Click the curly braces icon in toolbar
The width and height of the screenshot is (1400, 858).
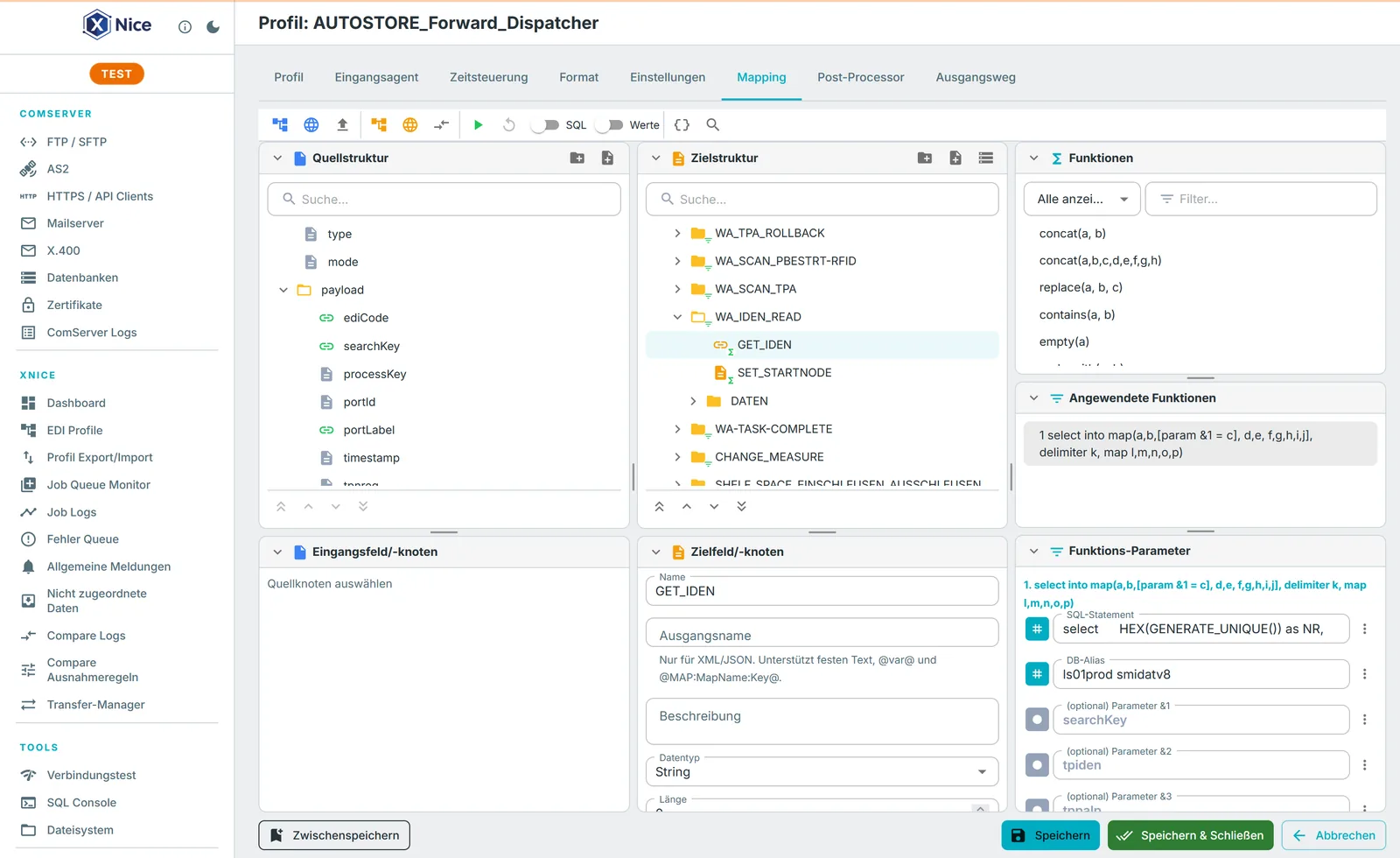(682, 125)
